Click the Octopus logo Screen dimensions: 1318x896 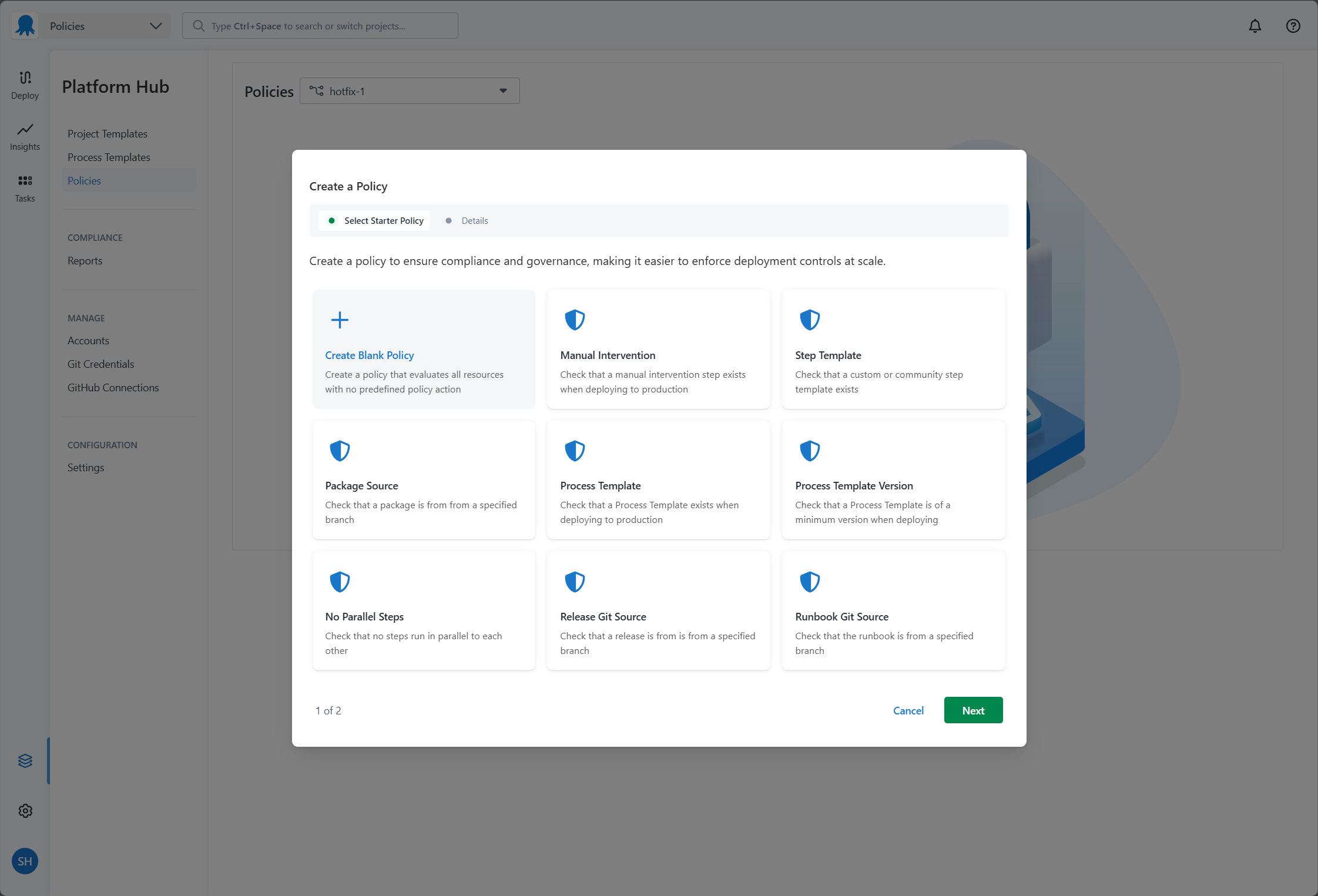pyautogui.click(x=25, y=25)
